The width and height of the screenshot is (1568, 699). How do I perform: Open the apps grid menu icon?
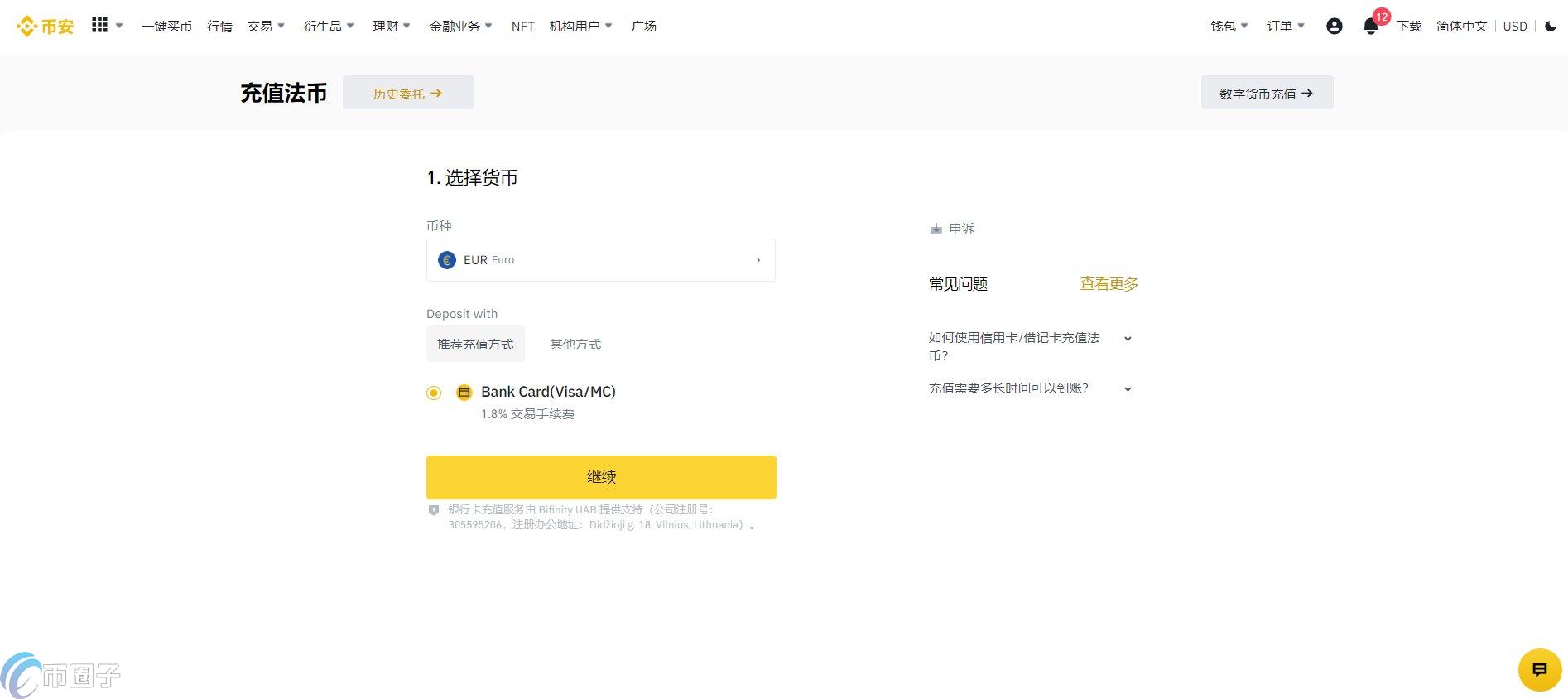click(x=99, y=25)
